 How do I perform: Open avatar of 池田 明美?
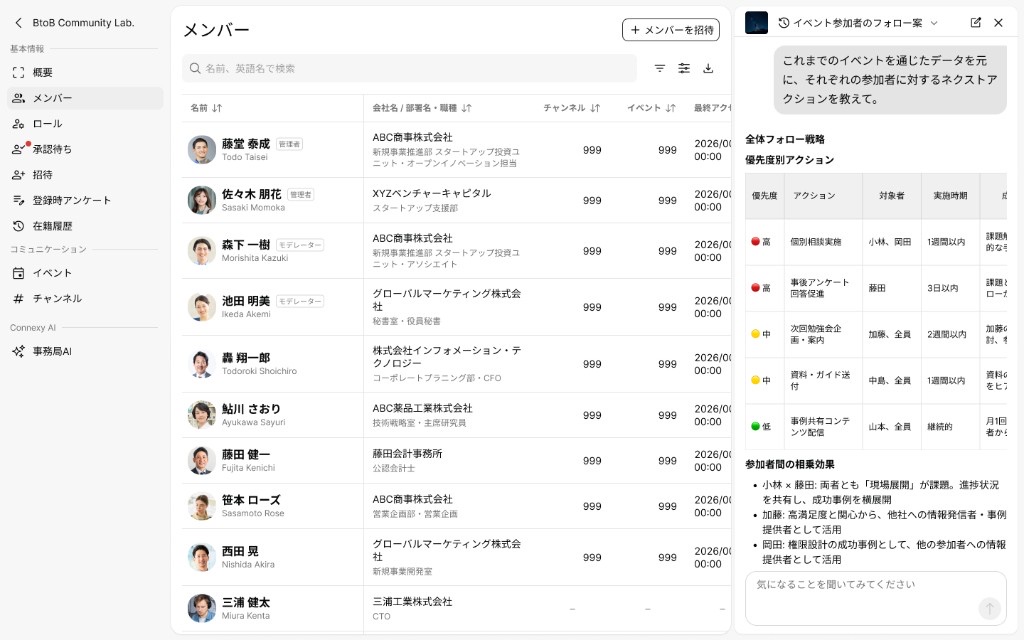pyautogui.click(x=202, y=307)
